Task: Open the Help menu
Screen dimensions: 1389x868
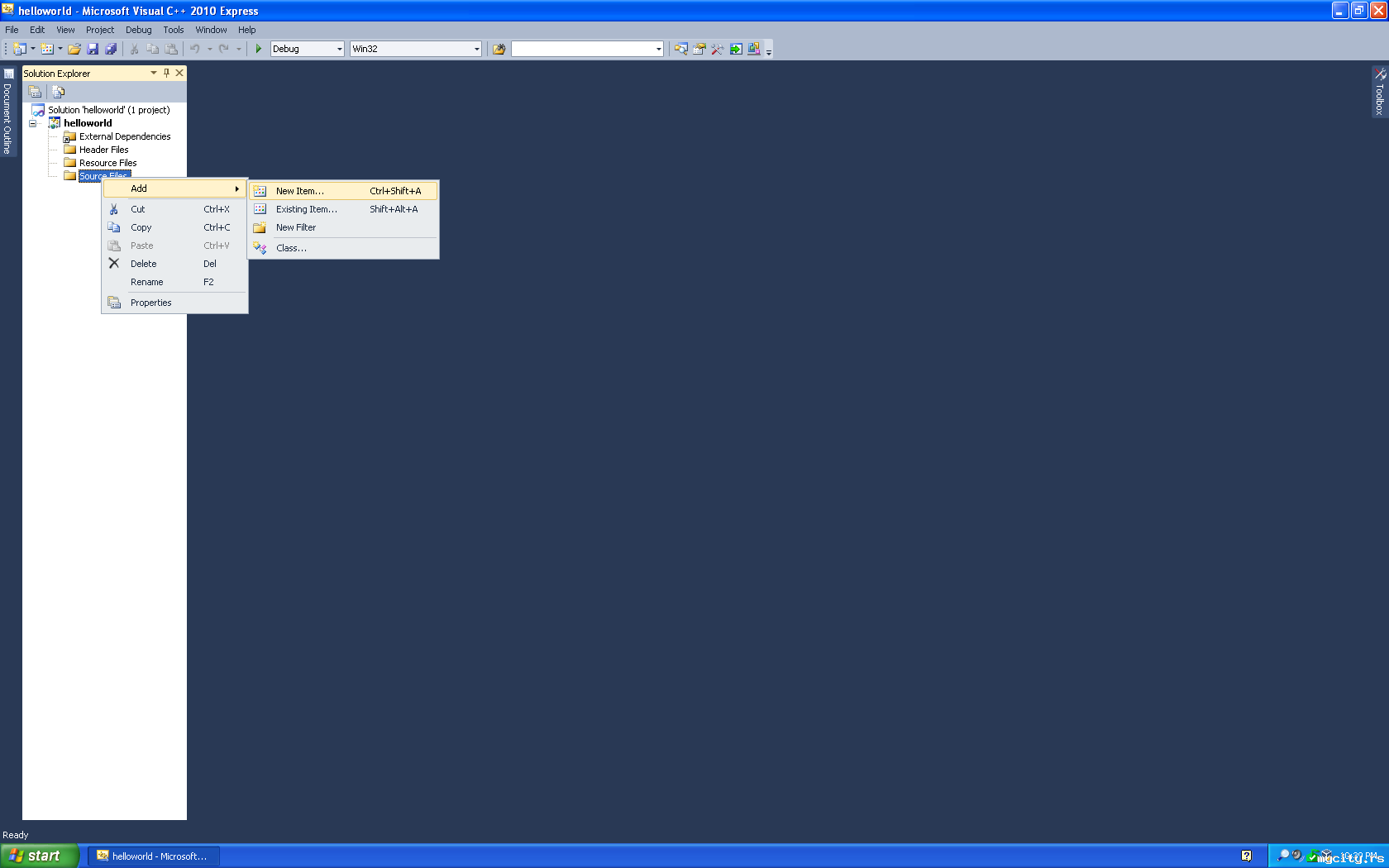Action: 247,30
